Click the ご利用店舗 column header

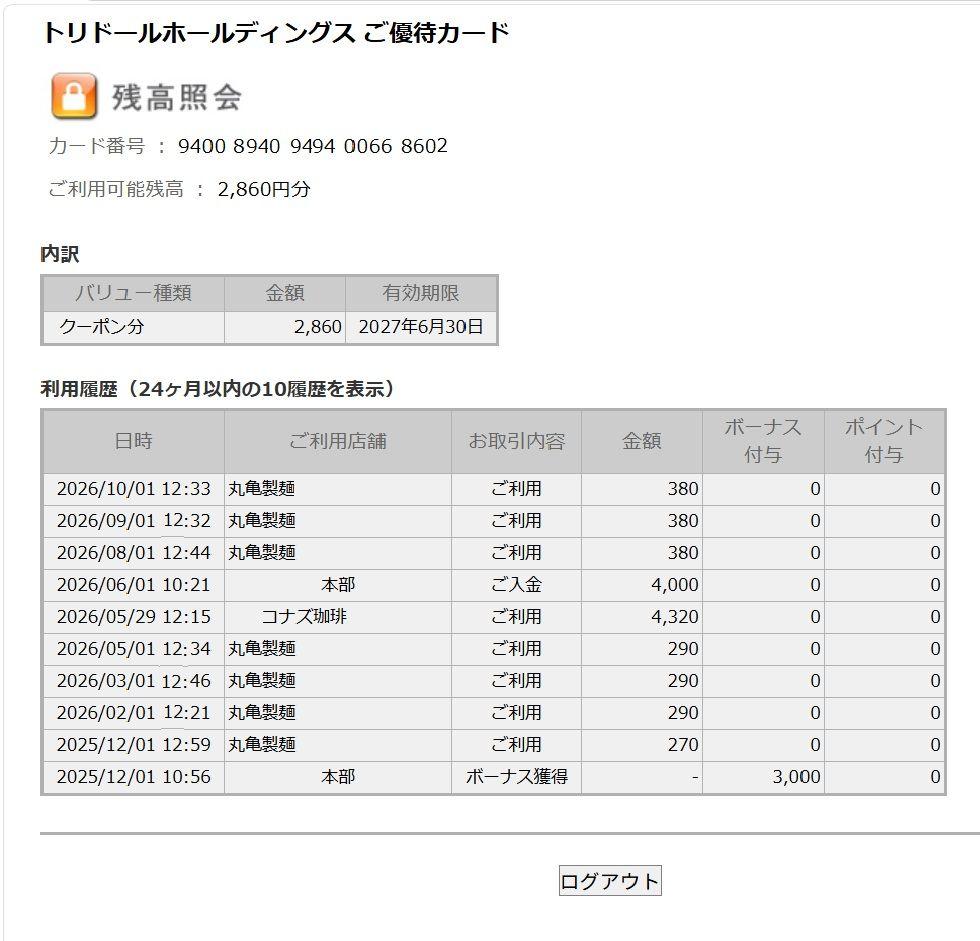tap(338, 441)
